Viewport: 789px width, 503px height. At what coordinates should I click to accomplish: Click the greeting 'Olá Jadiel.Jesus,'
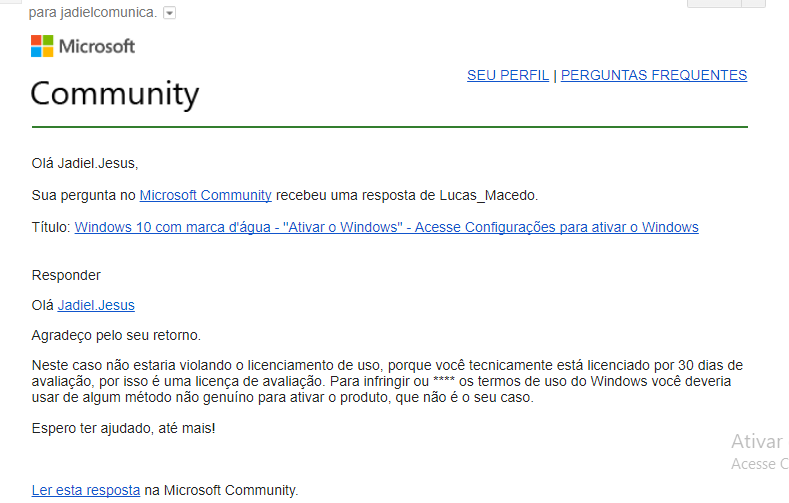pos(85,163)
